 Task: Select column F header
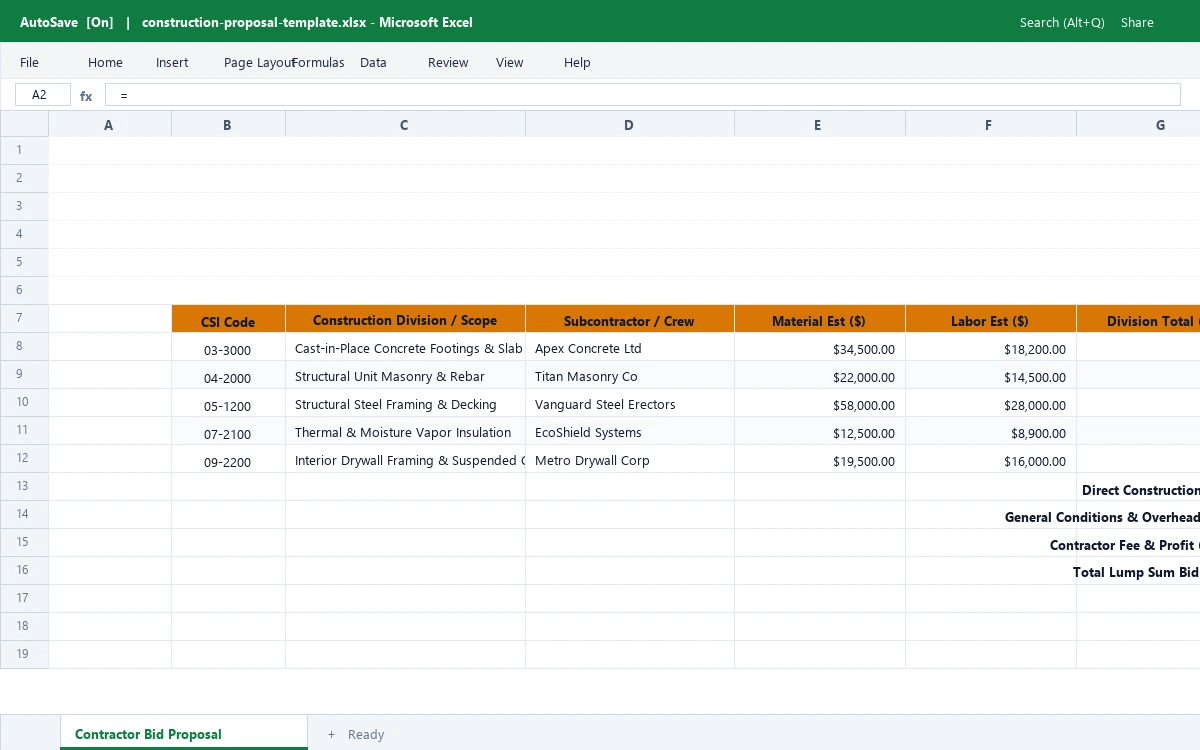tap(991, 124)
